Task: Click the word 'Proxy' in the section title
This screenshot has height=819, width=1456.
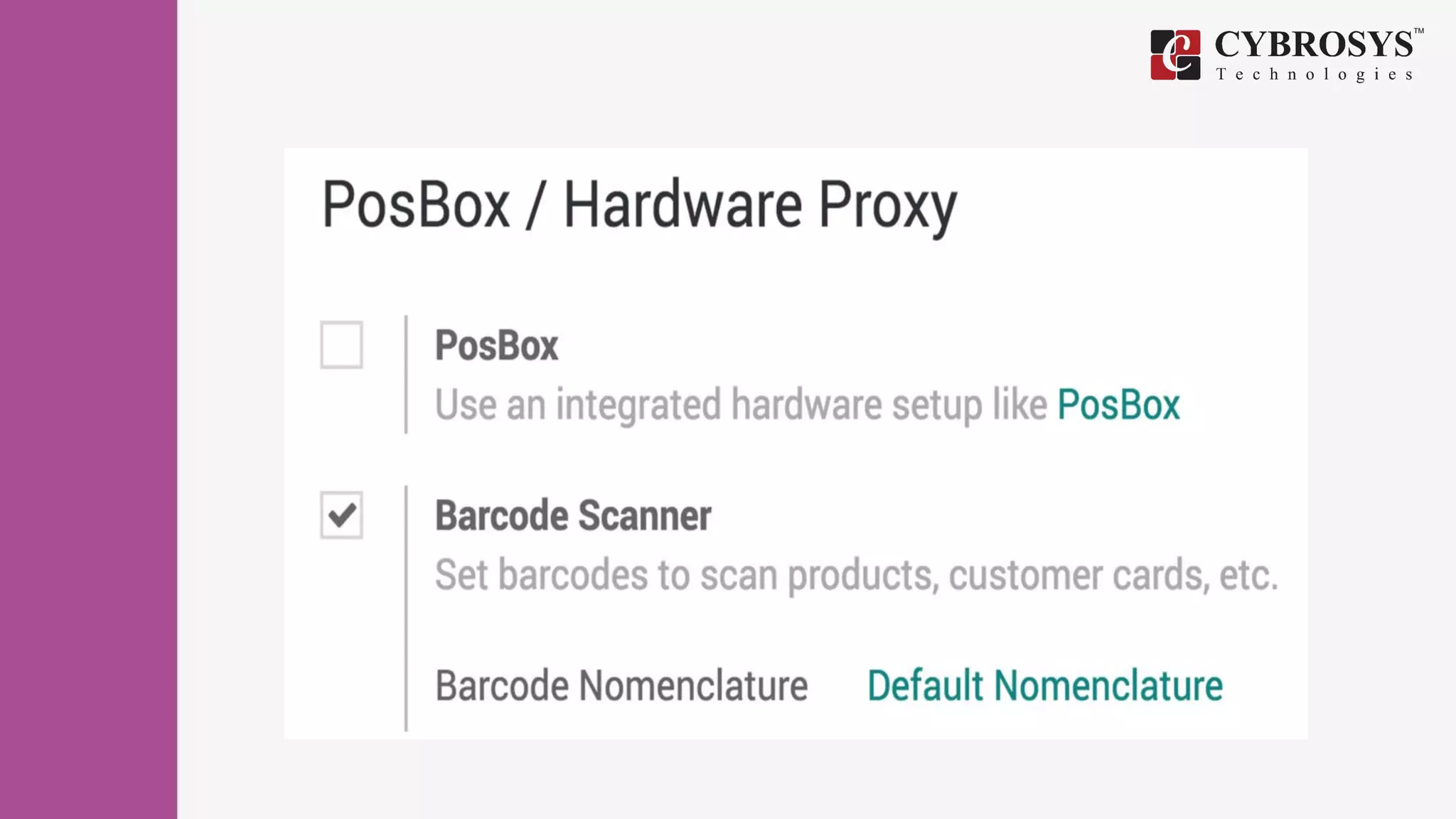Action: 887,205
